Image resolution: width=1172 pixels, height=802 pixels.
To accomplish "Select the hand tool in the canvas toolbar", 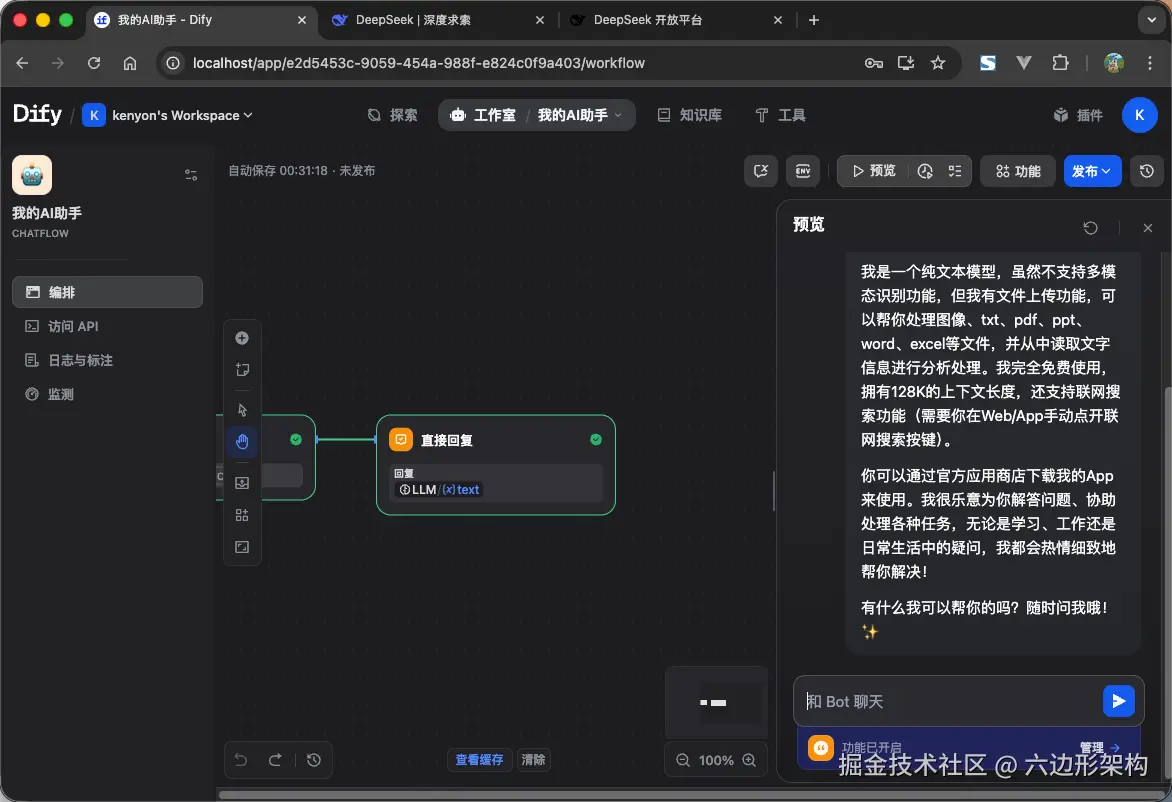I will point(242,441).
